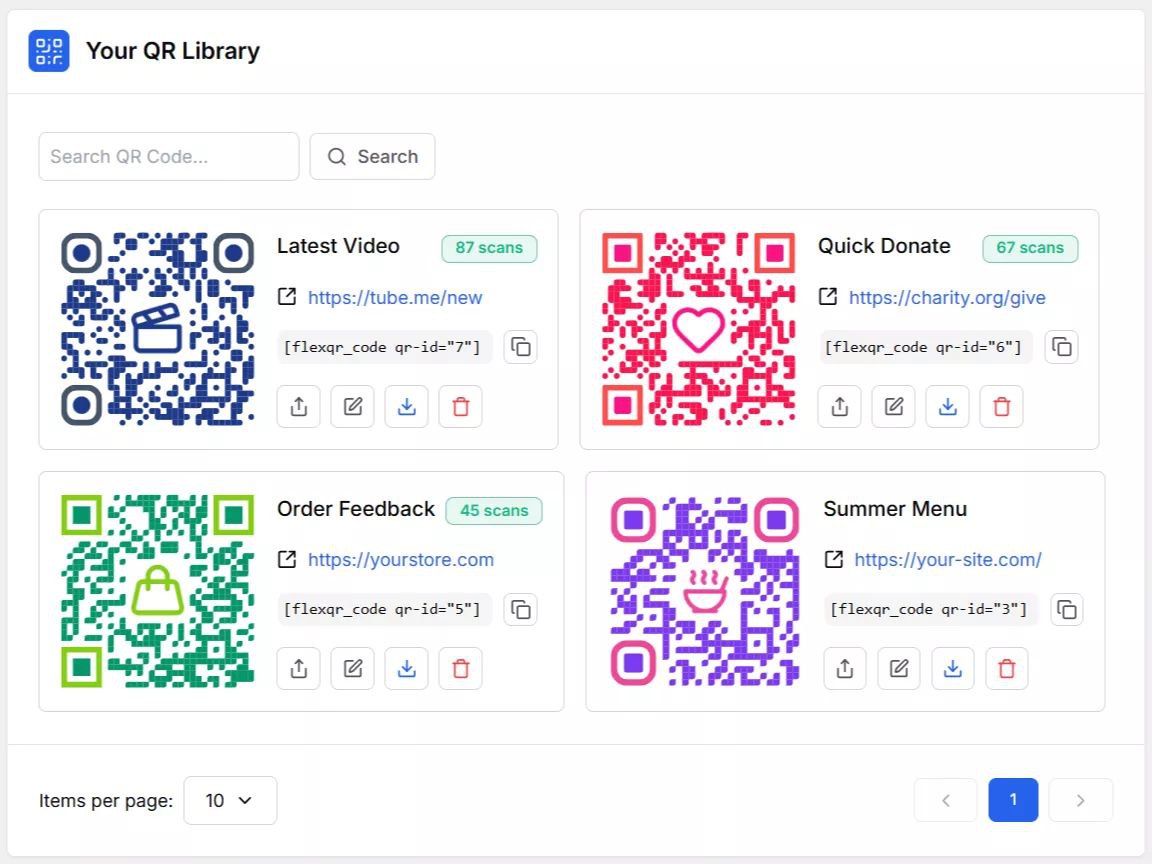Click the Latest Video title

point(338,246)
